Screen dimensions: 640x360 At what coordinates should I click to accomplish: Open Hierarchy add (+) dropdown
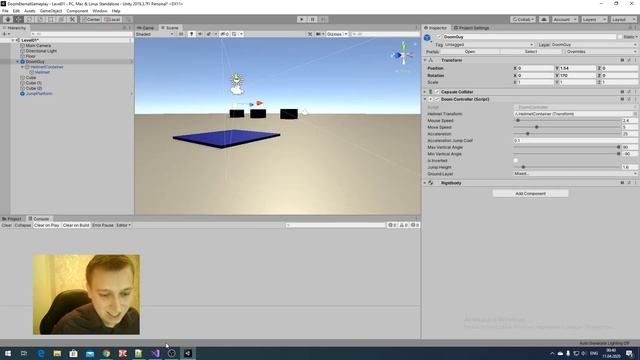(x=6, y=34)
